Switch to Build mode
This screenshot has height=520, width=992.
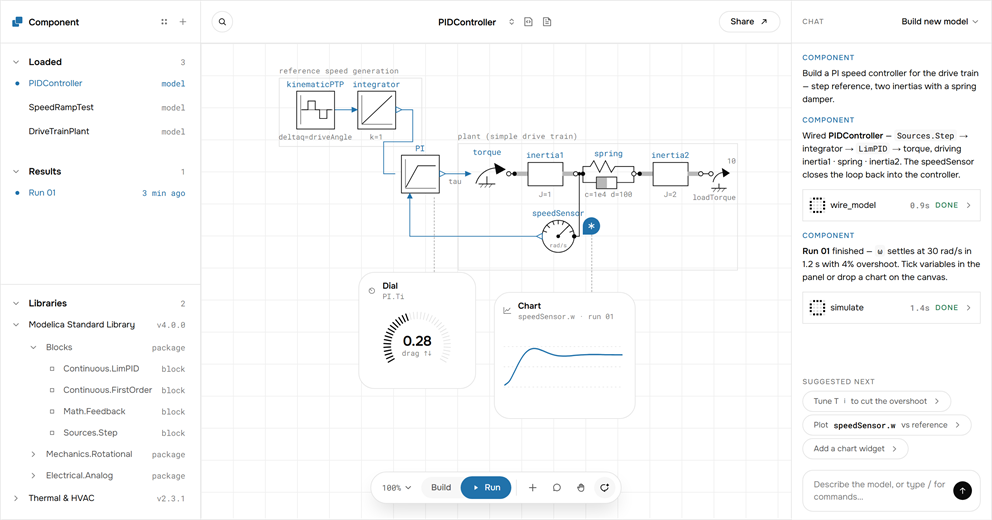click(x=441, y=488)
